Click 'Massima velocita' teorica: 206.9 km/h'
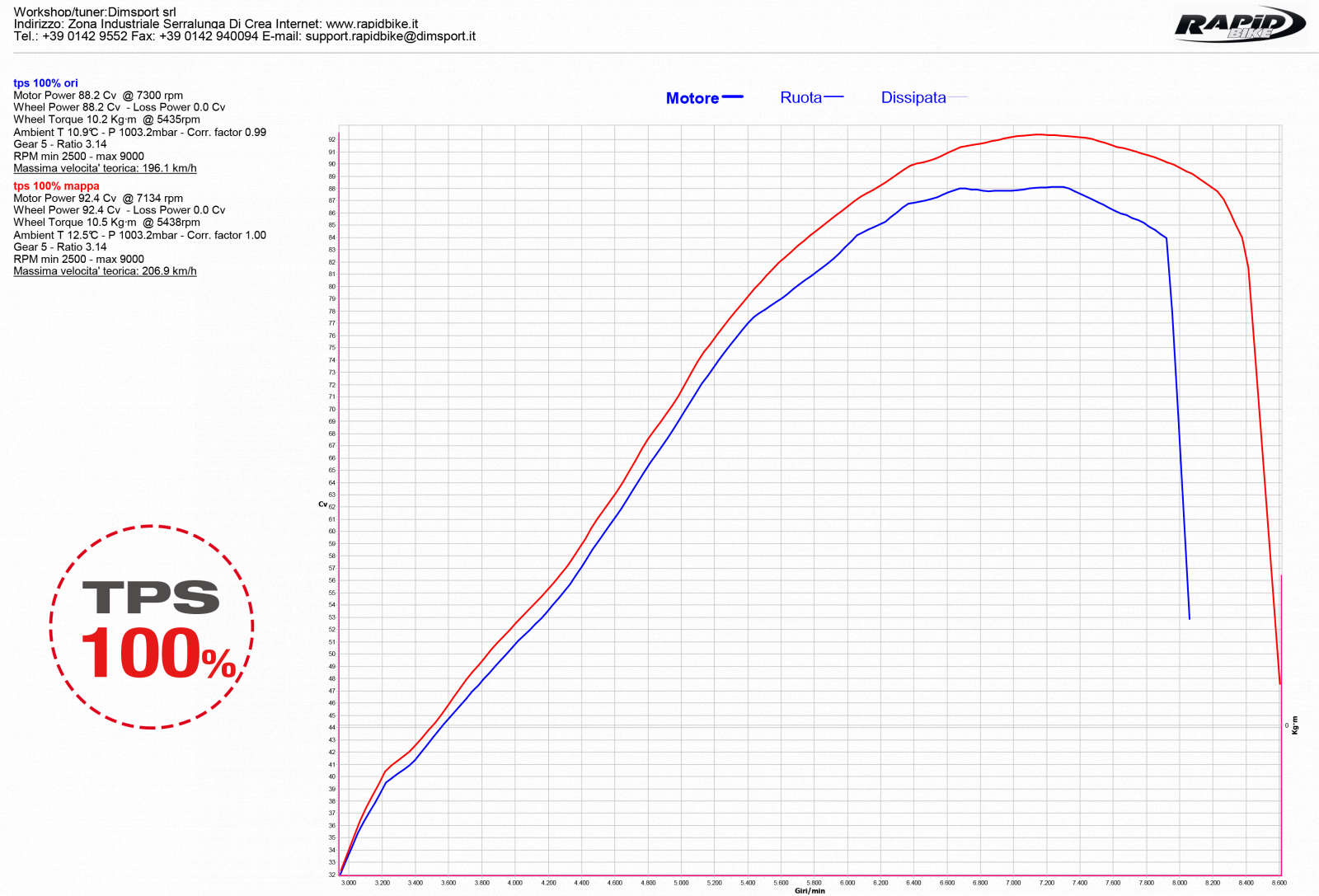The width and height of the screenshot is (1319, 896). pos(105,271)
